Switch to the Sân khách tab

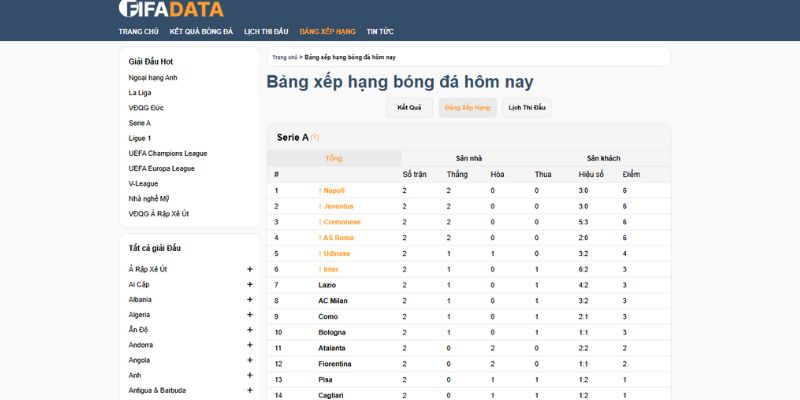pos(604,158)
